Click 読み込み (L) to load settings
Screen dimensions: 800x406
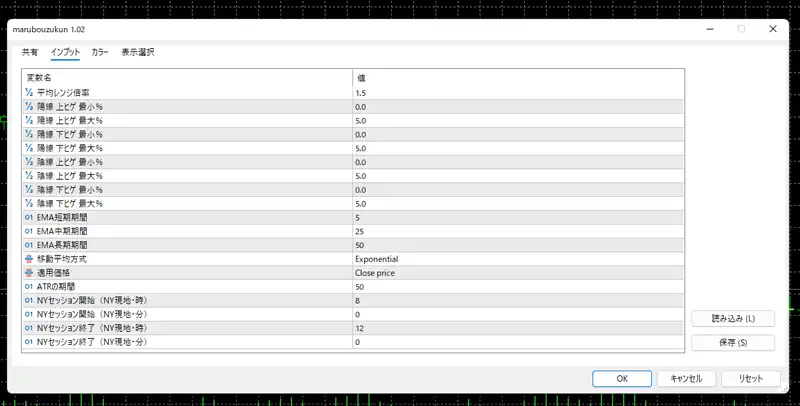click(732, 319)
